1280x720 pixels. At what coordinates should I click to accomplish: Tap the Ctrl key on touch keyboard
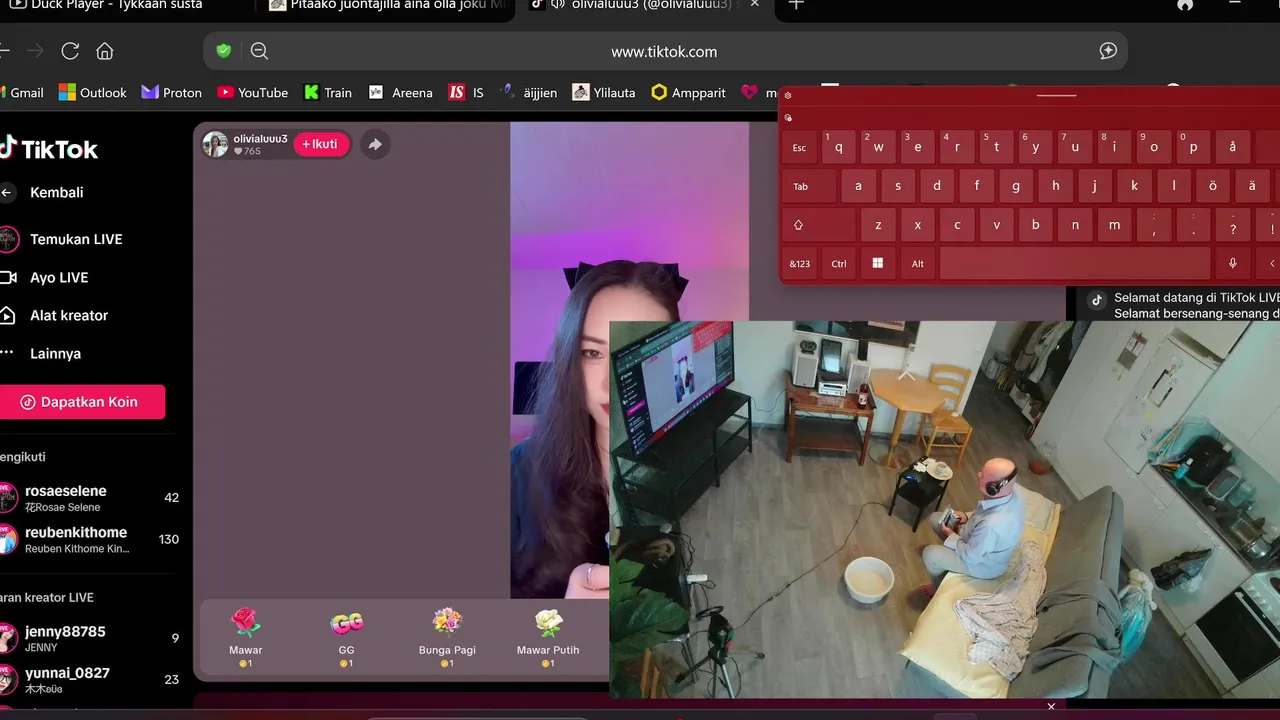[839, 264]
